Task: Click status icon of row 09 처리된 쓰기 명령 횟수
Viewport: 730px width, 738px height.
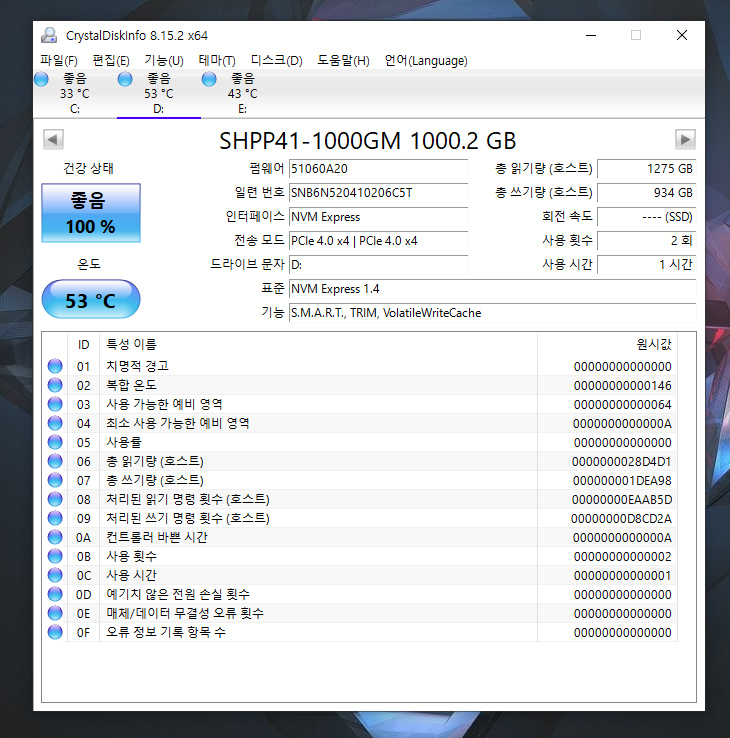Action: [x=55, y=518]
